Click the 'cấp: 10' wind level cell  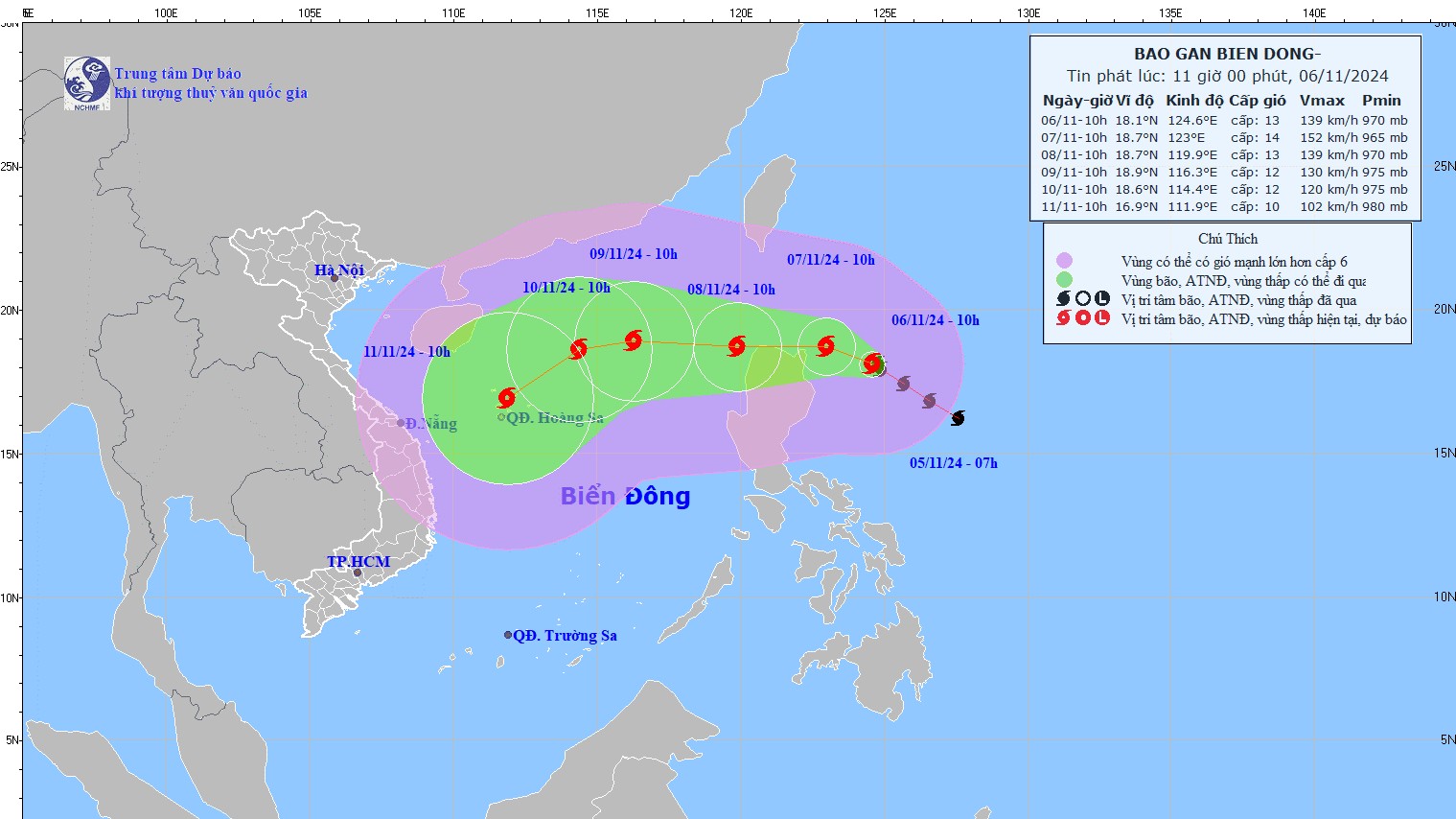(1255, 207)
